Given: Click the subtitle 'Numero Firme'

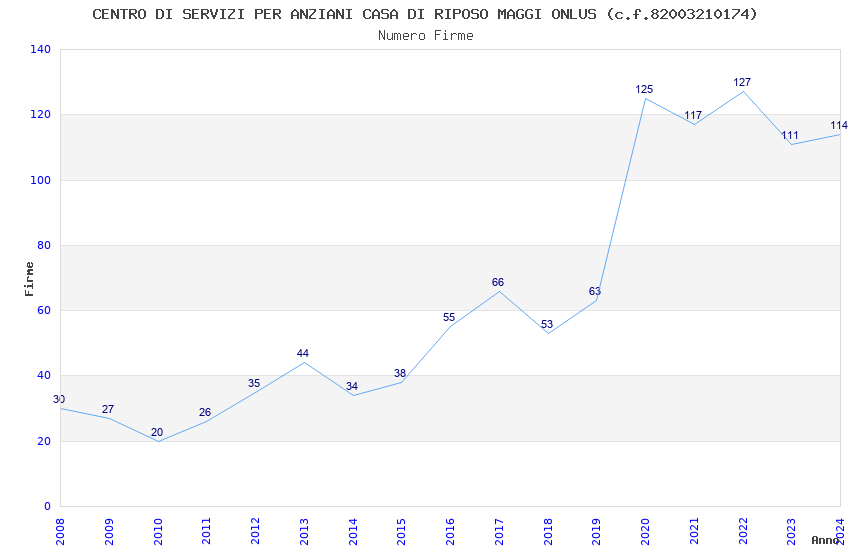Looking at the screenshot, I should point(426,36).
